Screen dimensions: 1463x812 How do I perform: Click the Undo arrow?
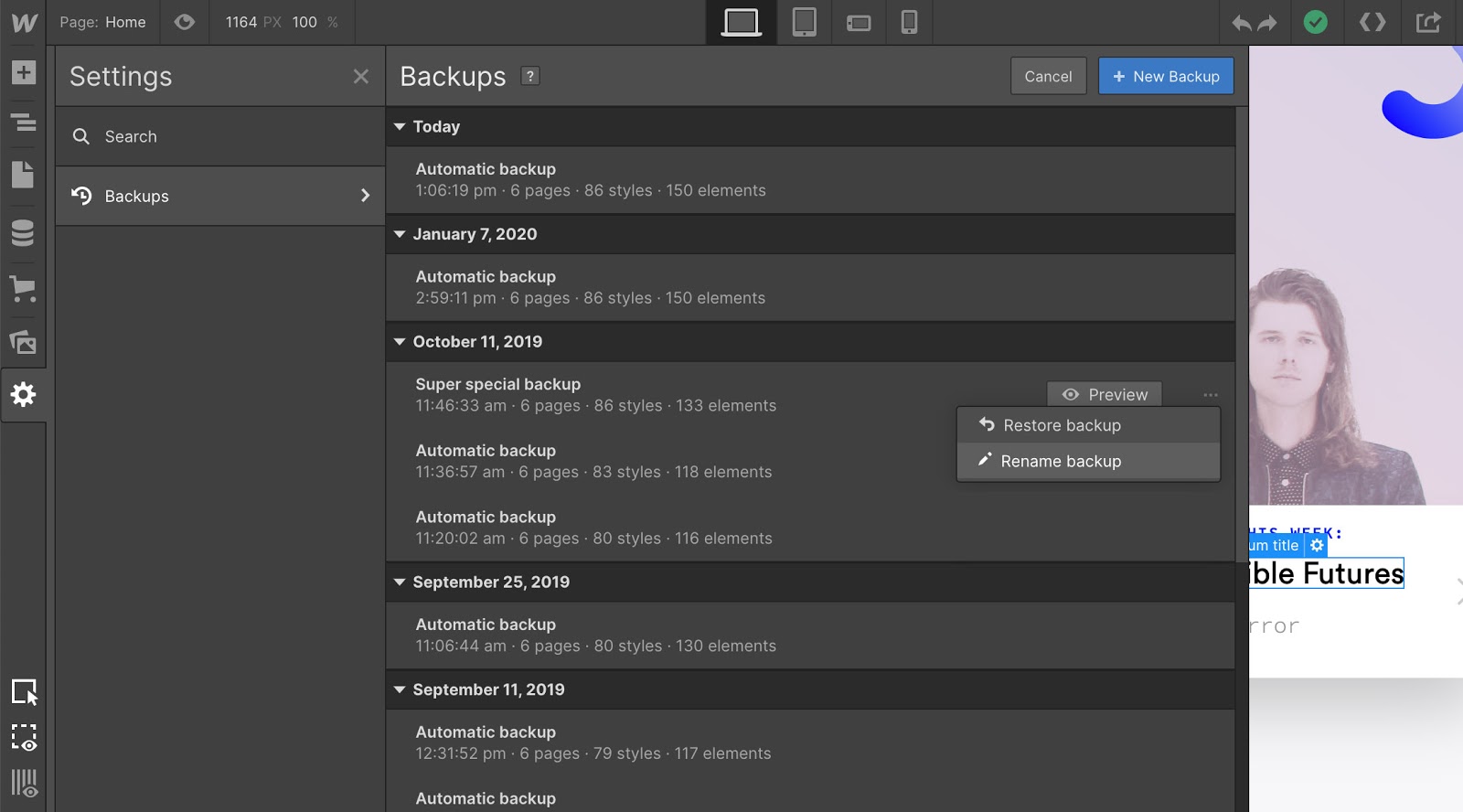tap(1241, 23)
